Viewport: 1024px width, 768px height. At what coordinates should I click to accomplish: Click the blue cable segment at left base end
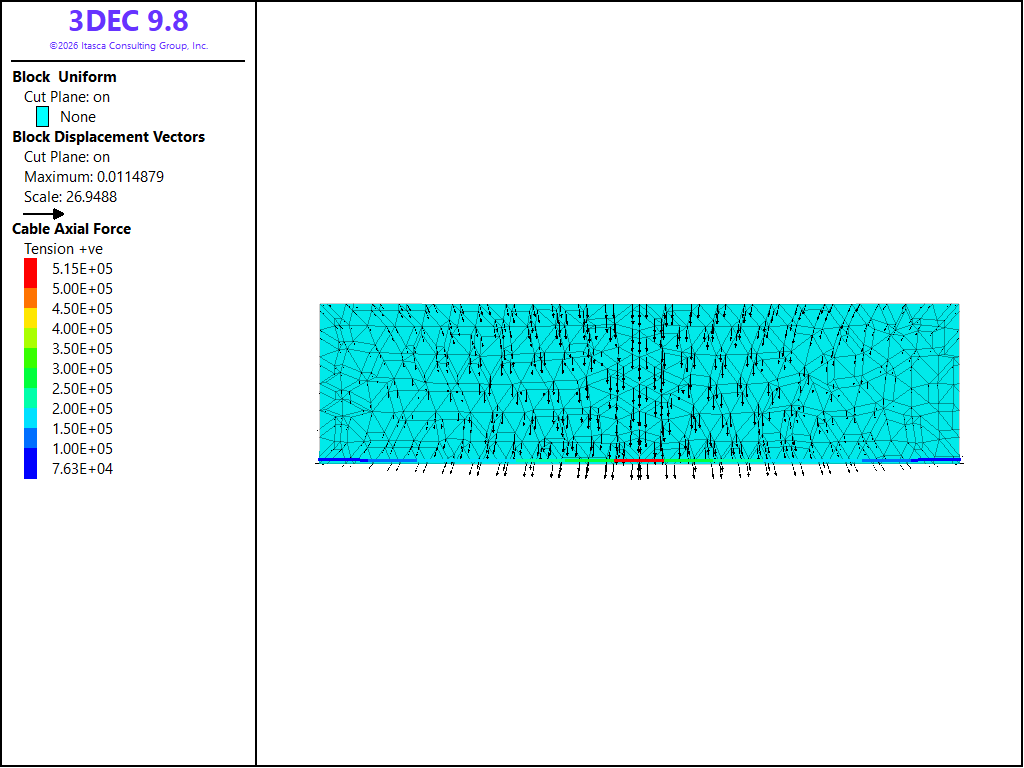(339, 460)
